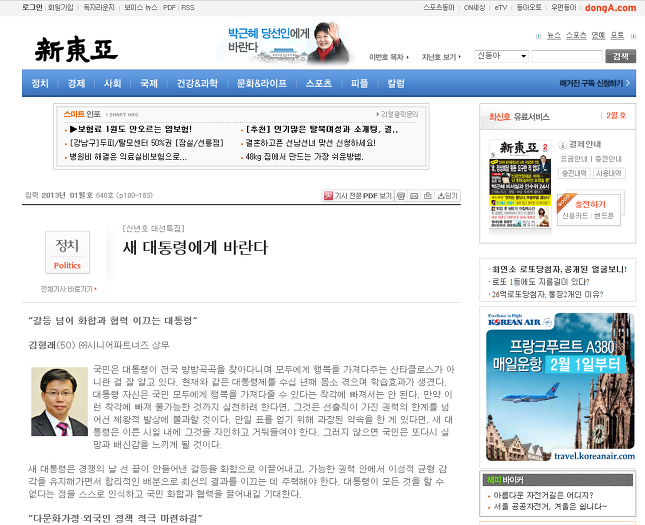
Task: Select the 스포츠 navigation tab
Action: click(319, 84)
